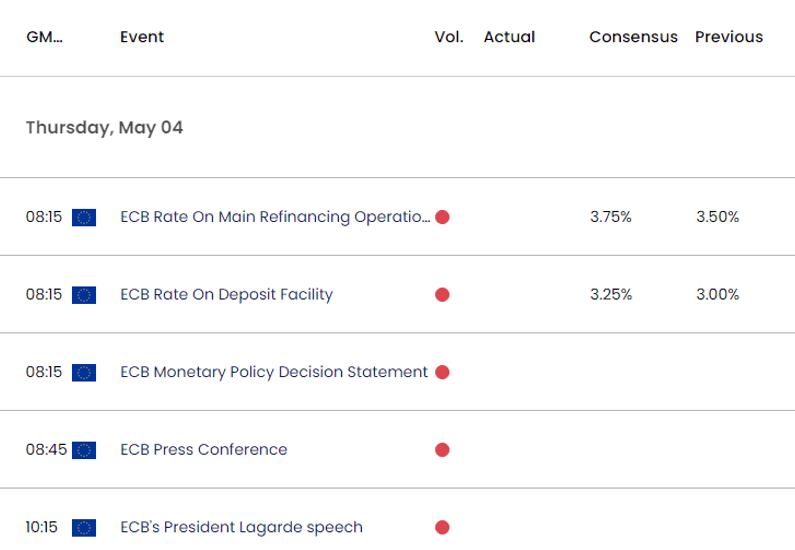
Task: Click EU flag beside ECB Deposit Facility
Action: (x=84, y=295)
